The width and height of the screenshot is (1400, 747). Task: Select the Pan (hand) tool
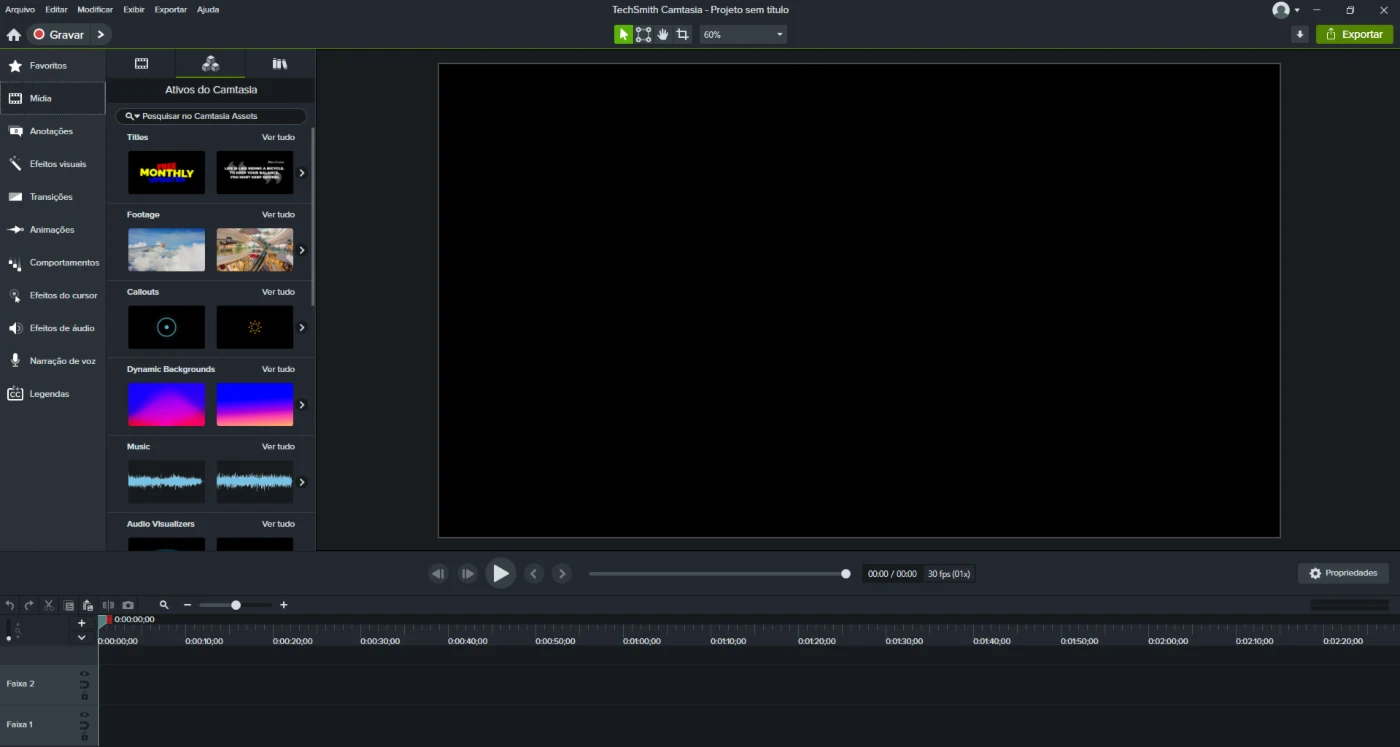pyautogui.click(x=662, y=33)
